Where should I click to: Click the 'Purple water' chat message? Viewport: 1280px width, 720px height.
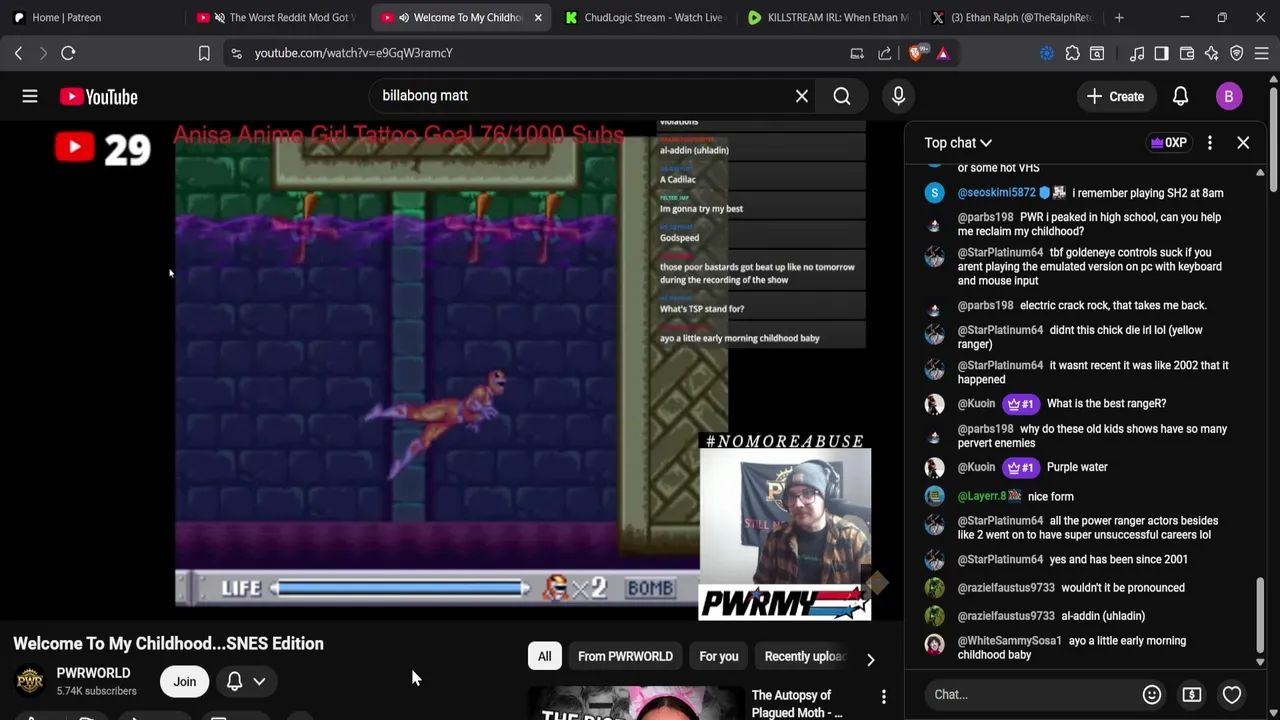(x=1077, y=467)
